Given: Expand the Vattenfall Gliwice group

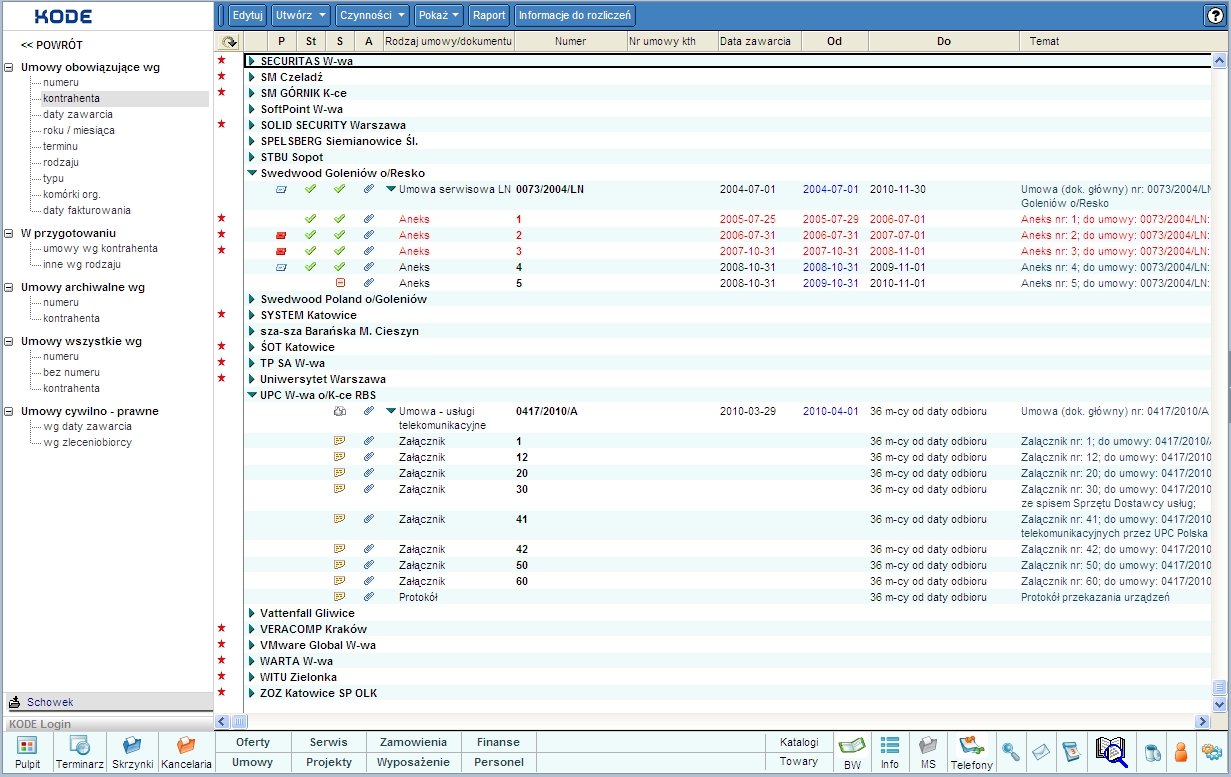Looking at the screenshot, I should click(x=252, y=613).
